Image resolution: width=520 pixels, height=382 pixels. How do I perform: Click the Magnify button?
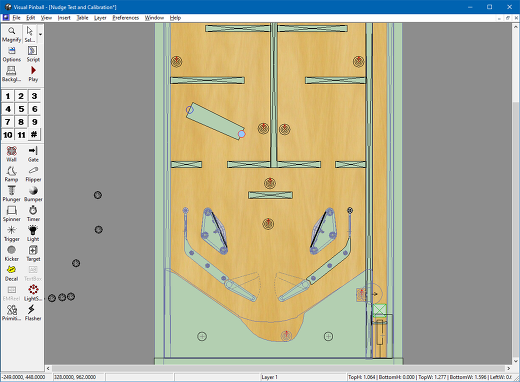click(x=12, y=34)
